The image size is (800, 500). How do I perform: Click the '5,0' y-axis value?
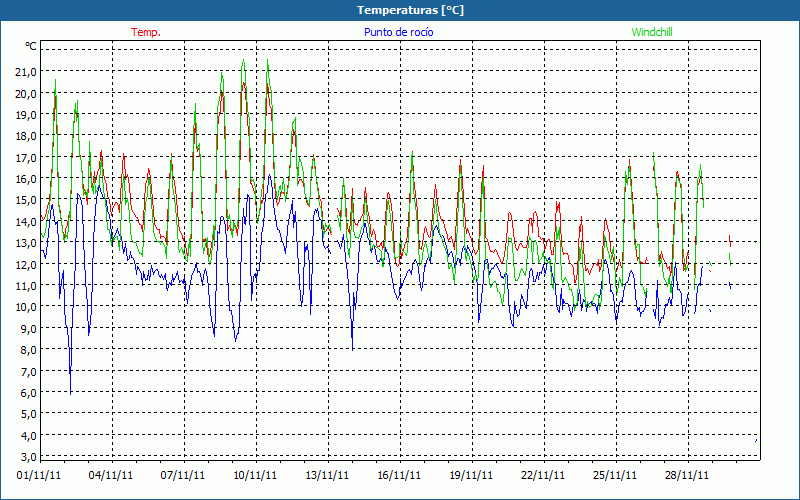[x=29, y=414]
